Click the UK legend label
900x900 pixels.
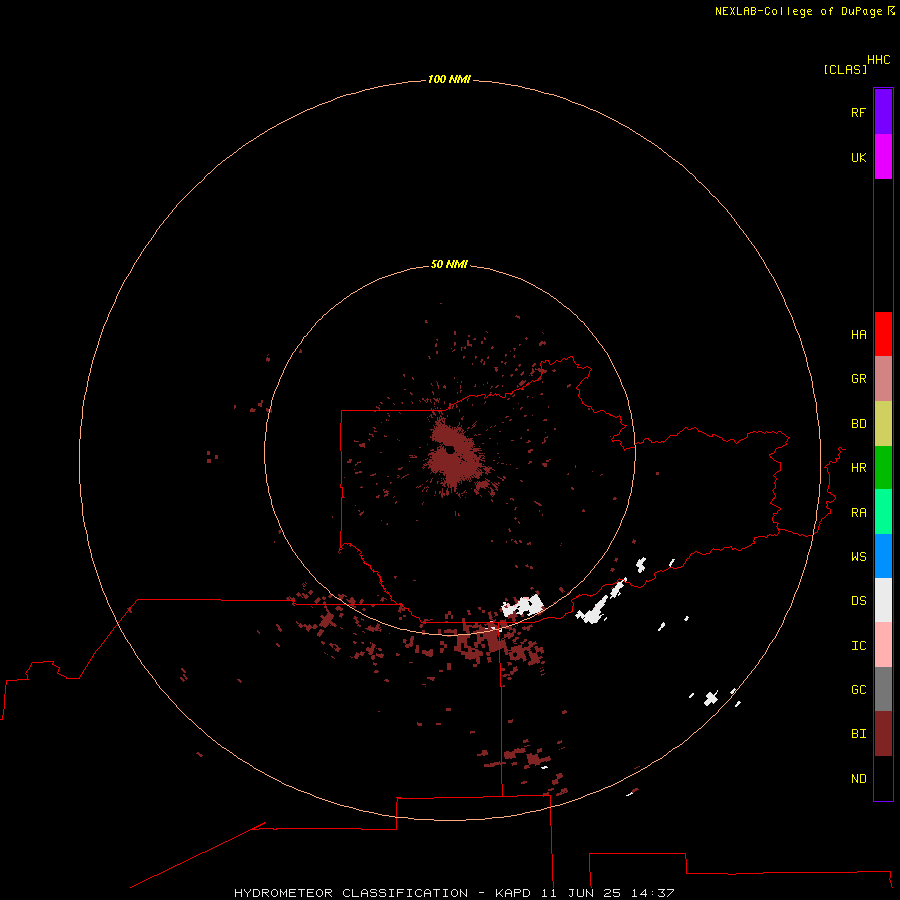[x=858, y=157]
